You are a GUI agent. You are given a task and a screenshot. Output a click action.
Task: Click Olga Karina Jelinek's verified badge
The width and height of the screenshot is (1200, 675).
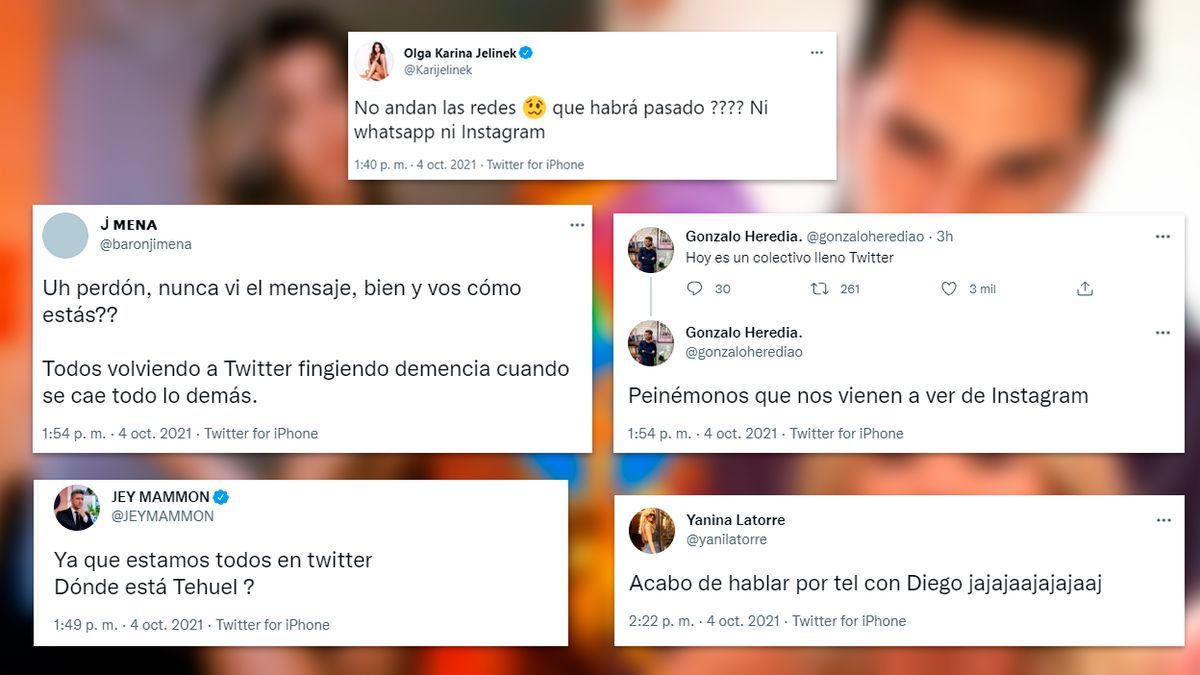tap(526, 53)
